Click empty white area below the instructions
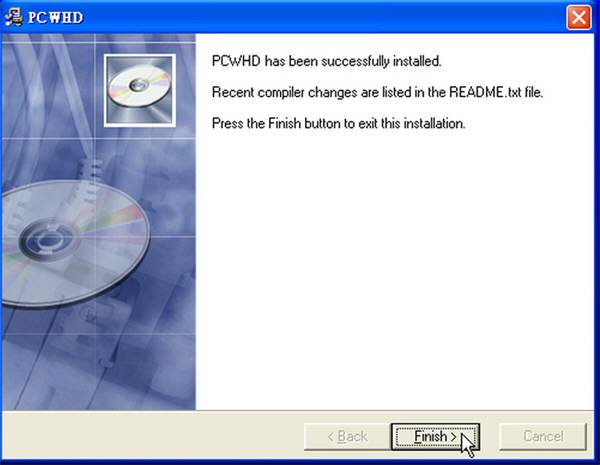Screen dimensions: 600x465 click(x=394, y=268)
